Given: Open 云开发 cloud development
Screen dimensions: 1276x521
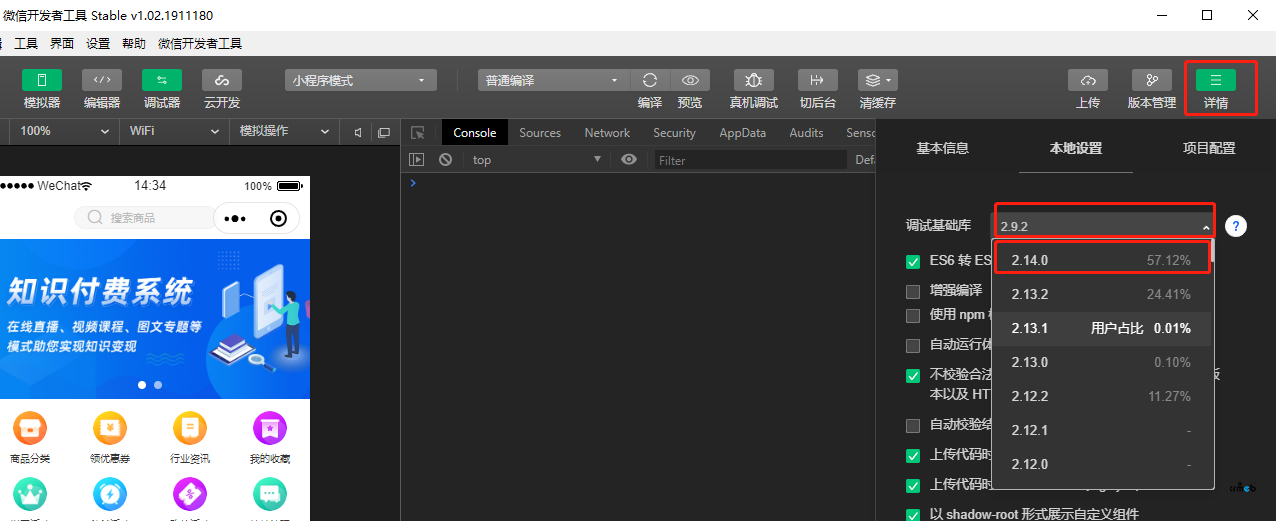Looking at the screenshot, I should click(x=222, y=80).
